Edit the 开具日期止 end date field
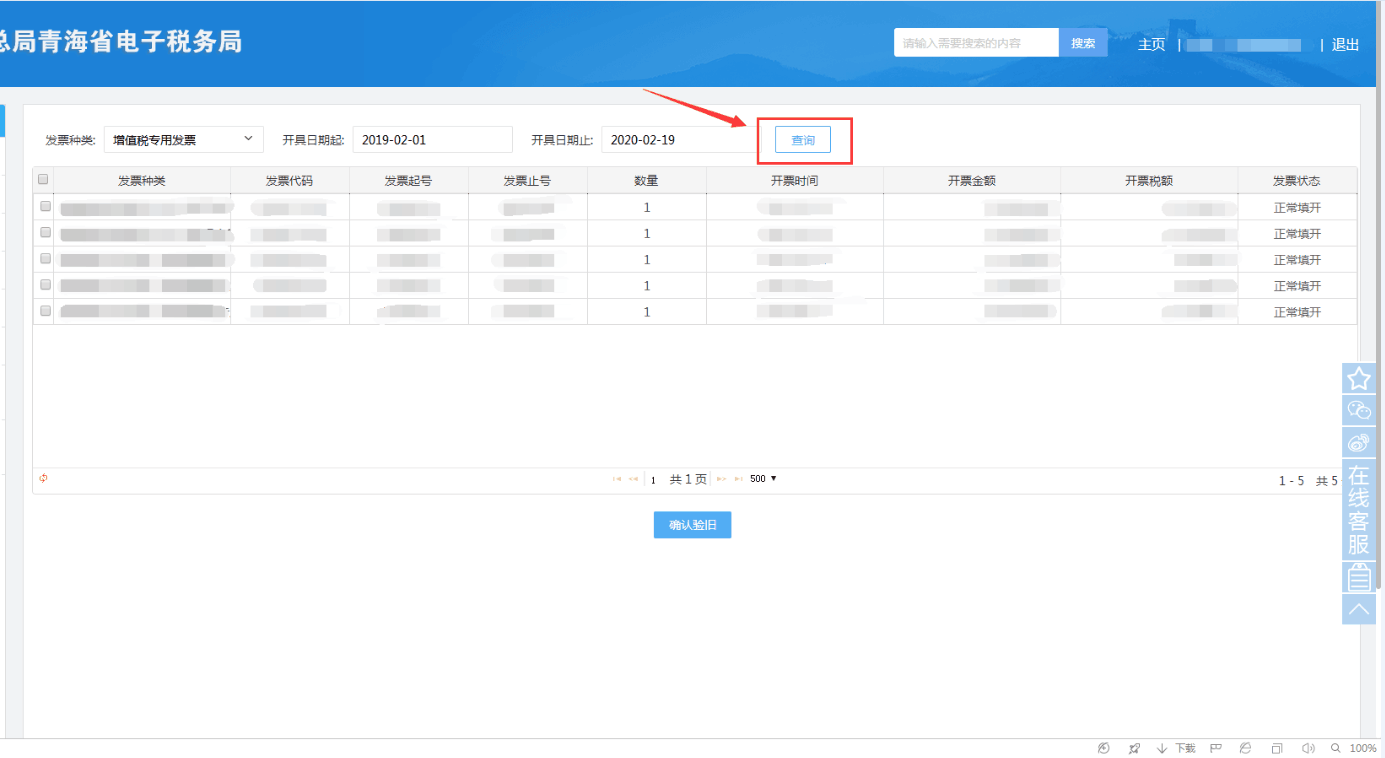Screen dimensions: 1385x758 coord(680,140)
